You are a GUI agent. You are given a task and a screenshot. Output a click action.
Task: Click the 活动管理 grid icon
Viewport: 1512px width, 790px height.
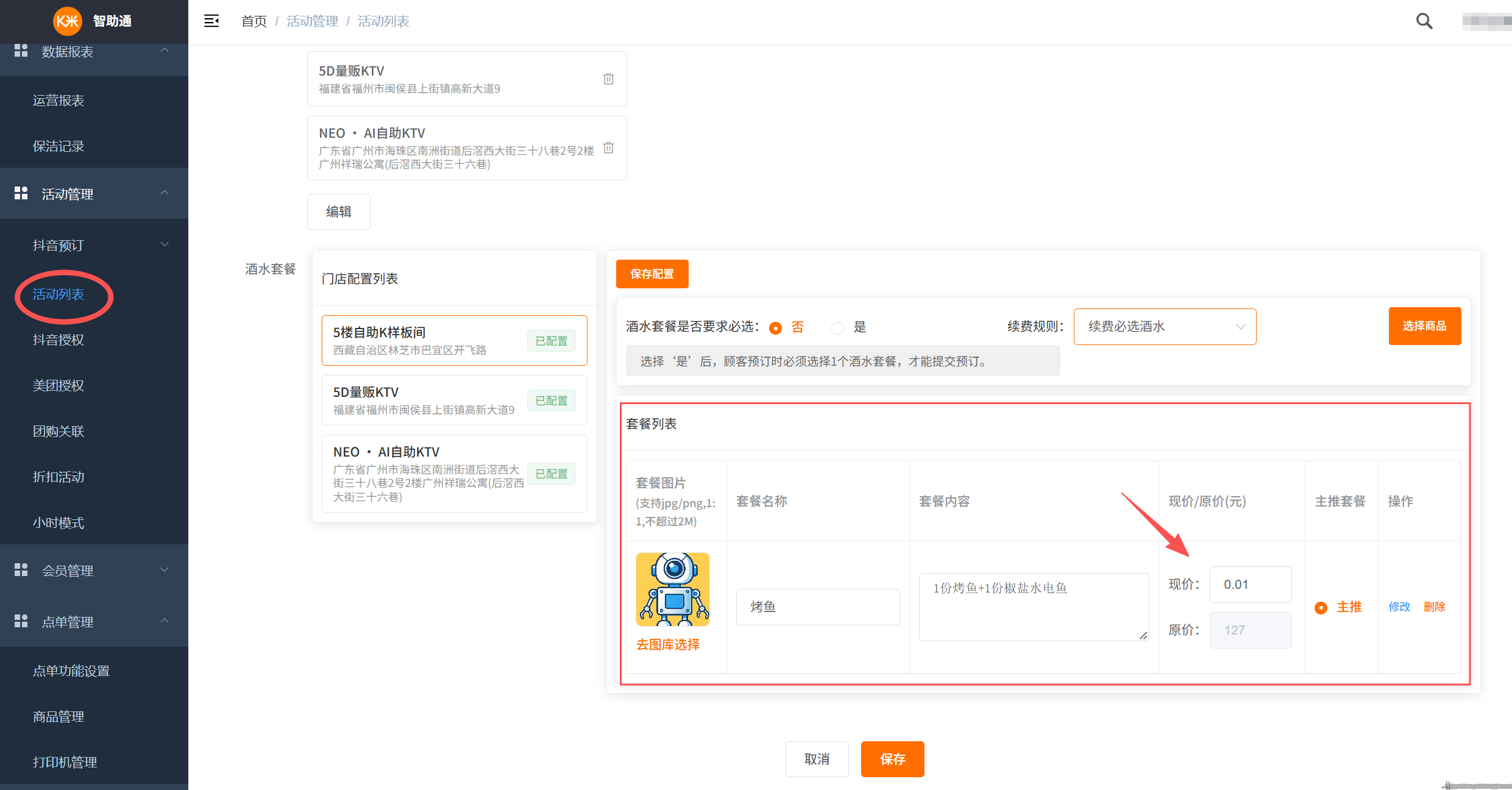[x=21, y=193]
